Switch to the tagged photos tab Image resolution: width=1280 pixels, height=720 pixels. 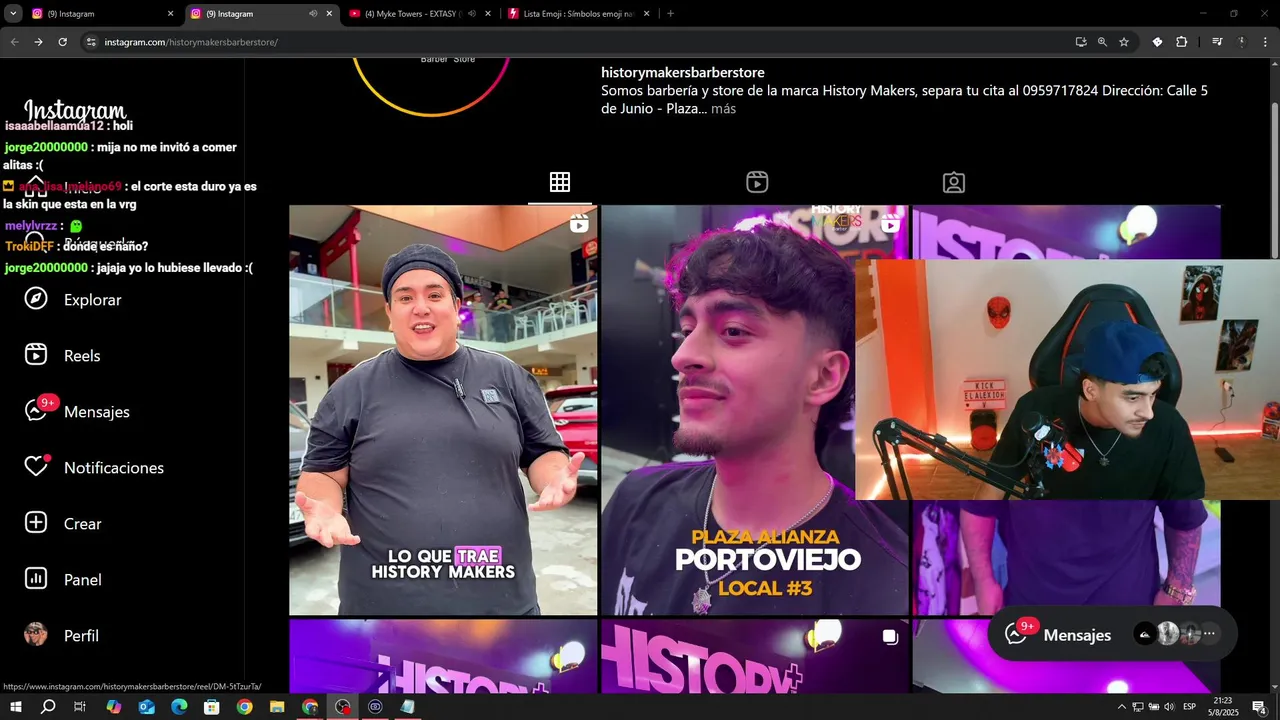click(954, 182)
